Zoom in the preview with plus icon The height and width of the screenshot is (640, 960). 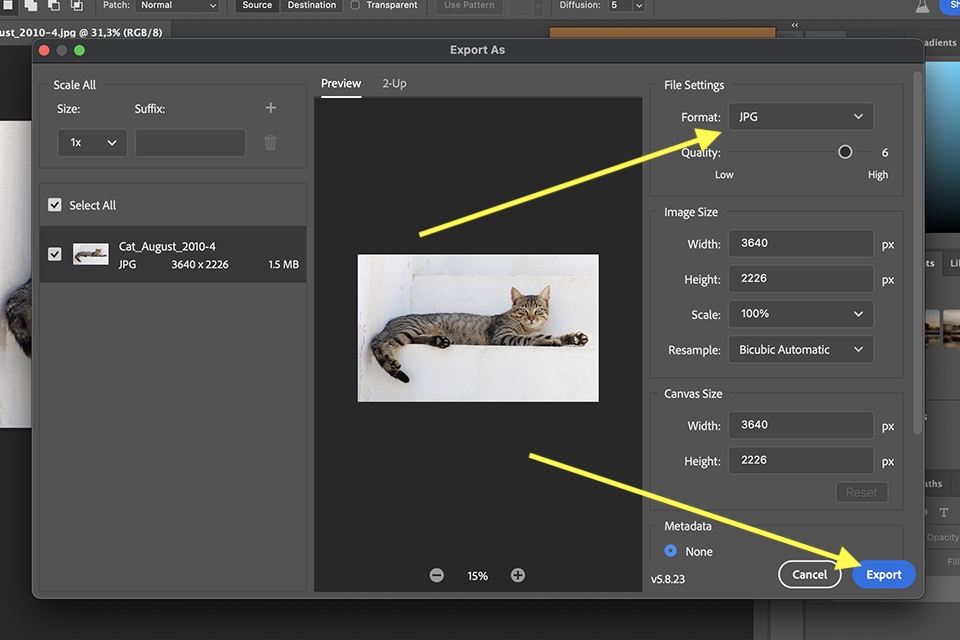point(518,575)
